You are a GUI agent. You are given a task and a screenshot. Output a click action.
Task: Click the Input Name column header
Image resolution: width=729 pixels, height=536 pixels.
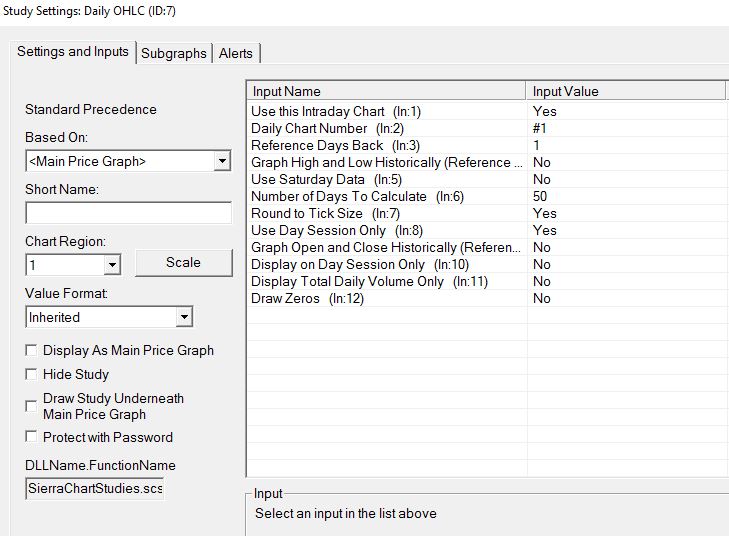point(387,91)
